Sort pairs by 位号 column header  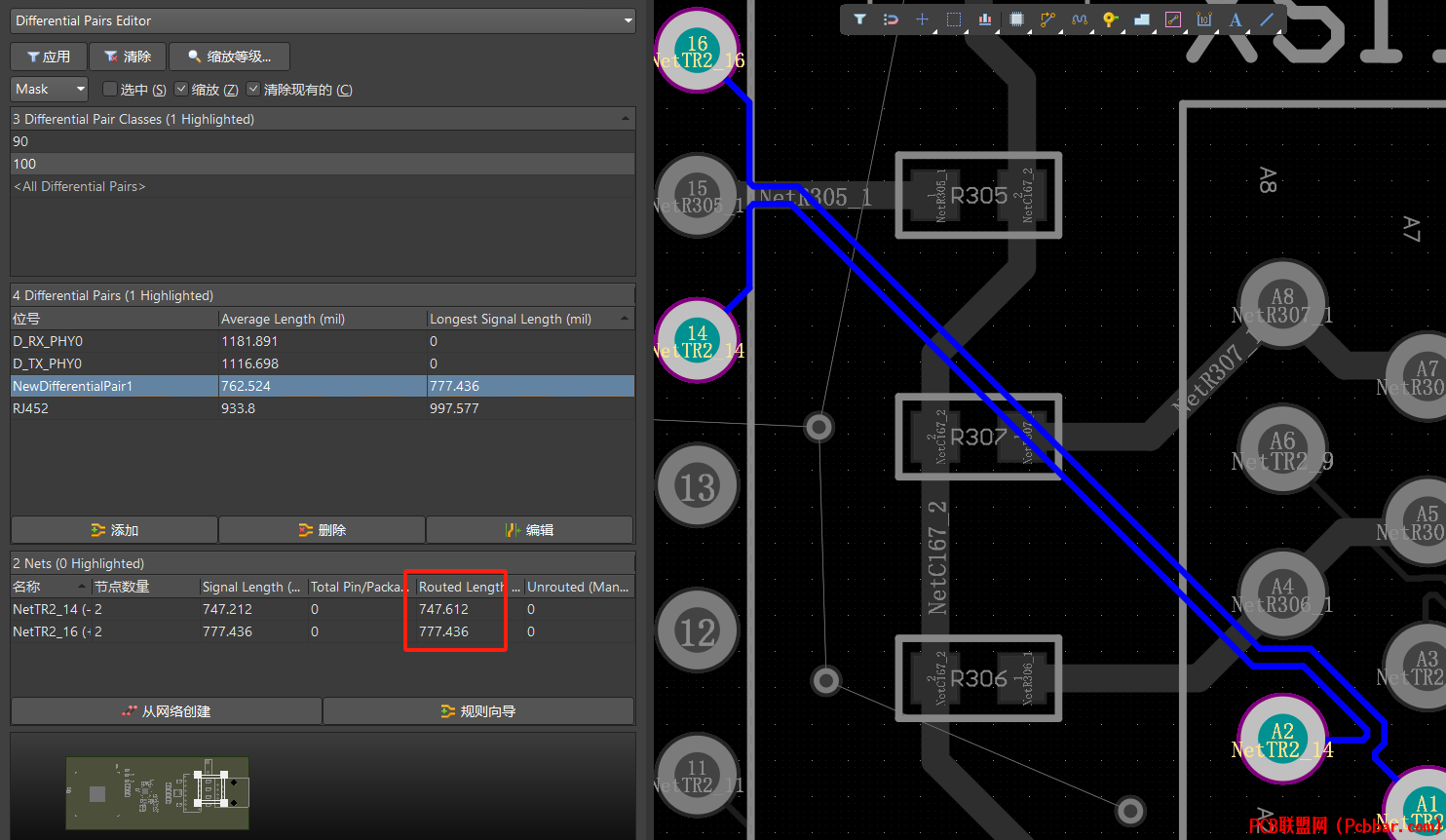(114, 319)
